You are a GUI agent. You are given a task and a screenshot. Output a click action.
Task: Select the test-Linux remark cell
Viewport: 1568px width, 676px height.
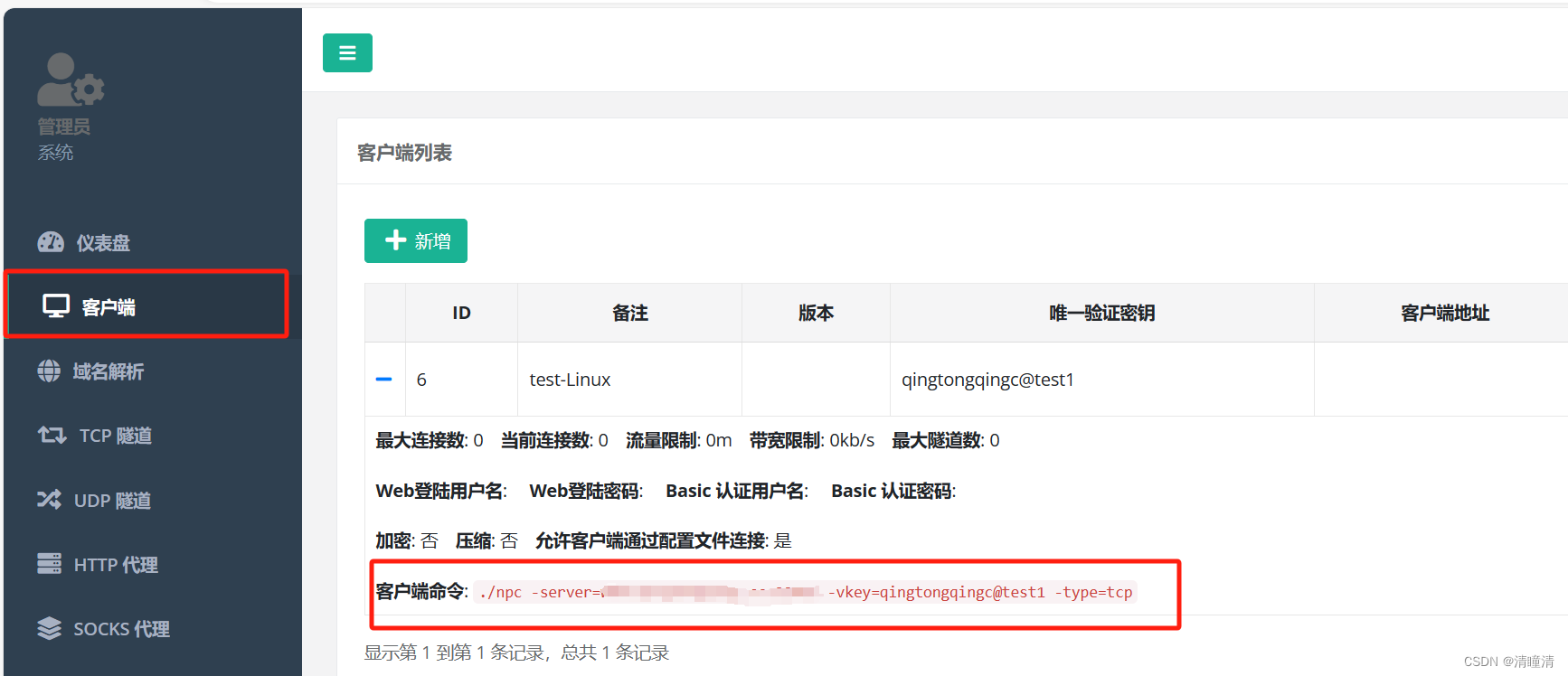(x=629, y=380)
